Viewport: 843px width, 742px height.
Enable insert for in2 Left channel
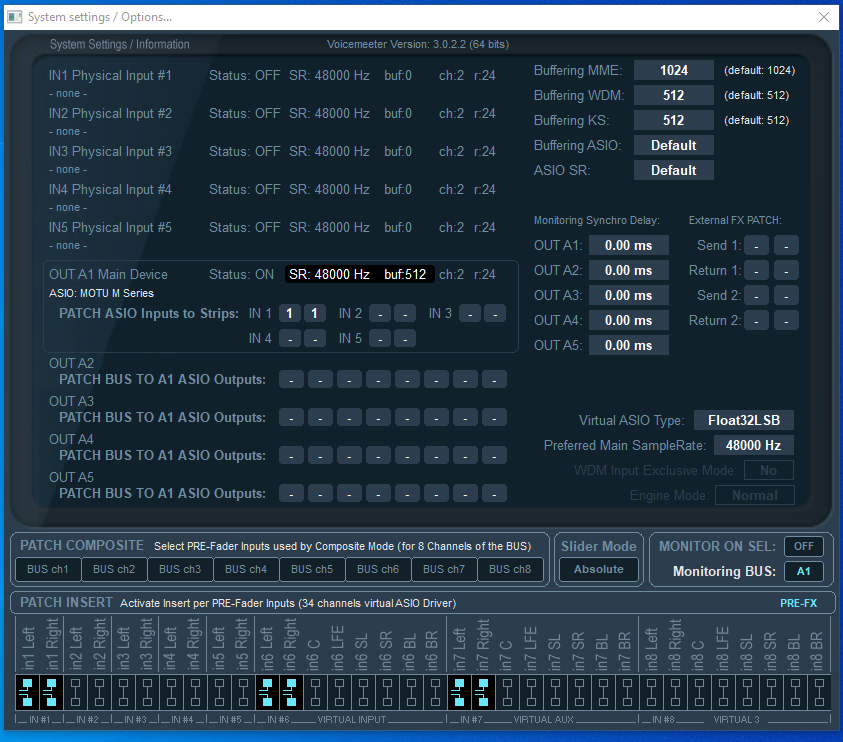[x=74, y=690]
